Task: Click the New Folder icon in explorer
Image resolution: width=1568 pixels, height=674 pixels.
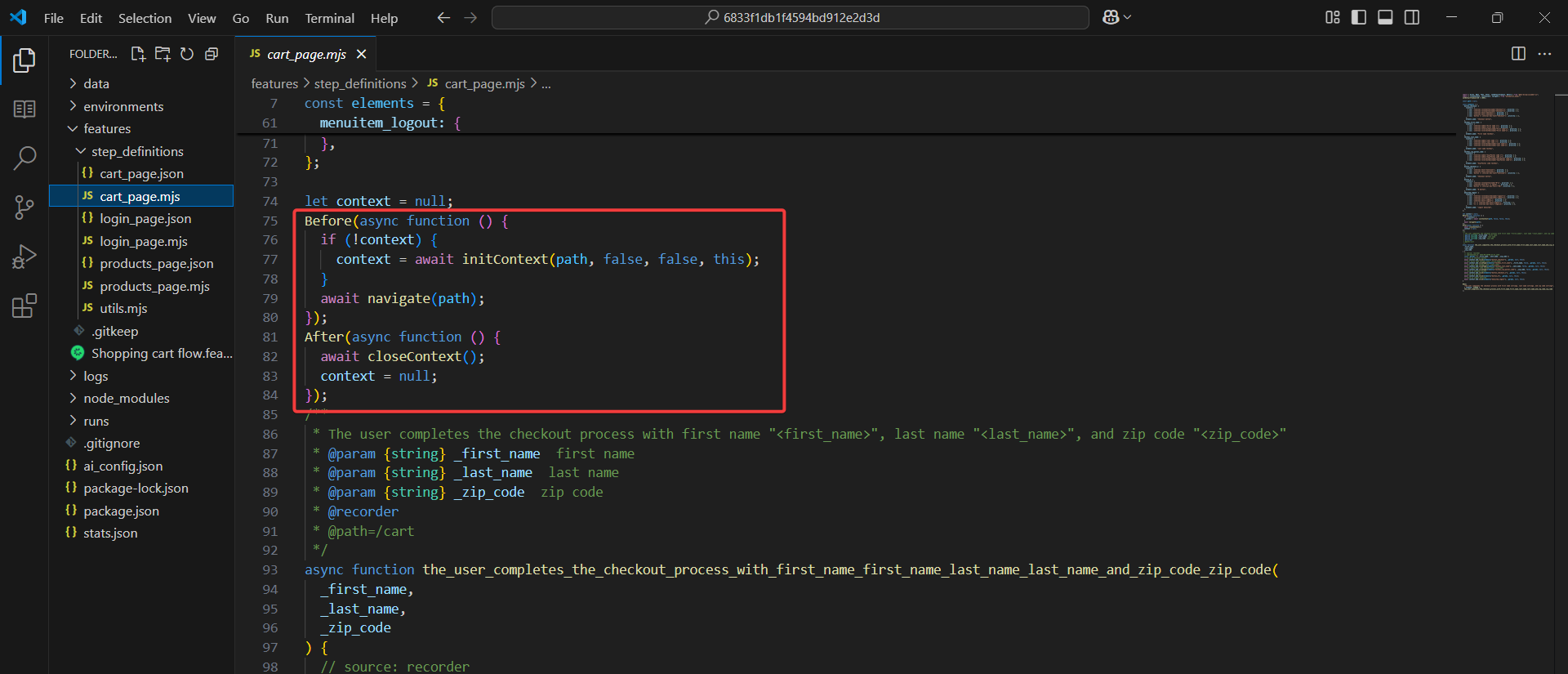Action: 163,54
